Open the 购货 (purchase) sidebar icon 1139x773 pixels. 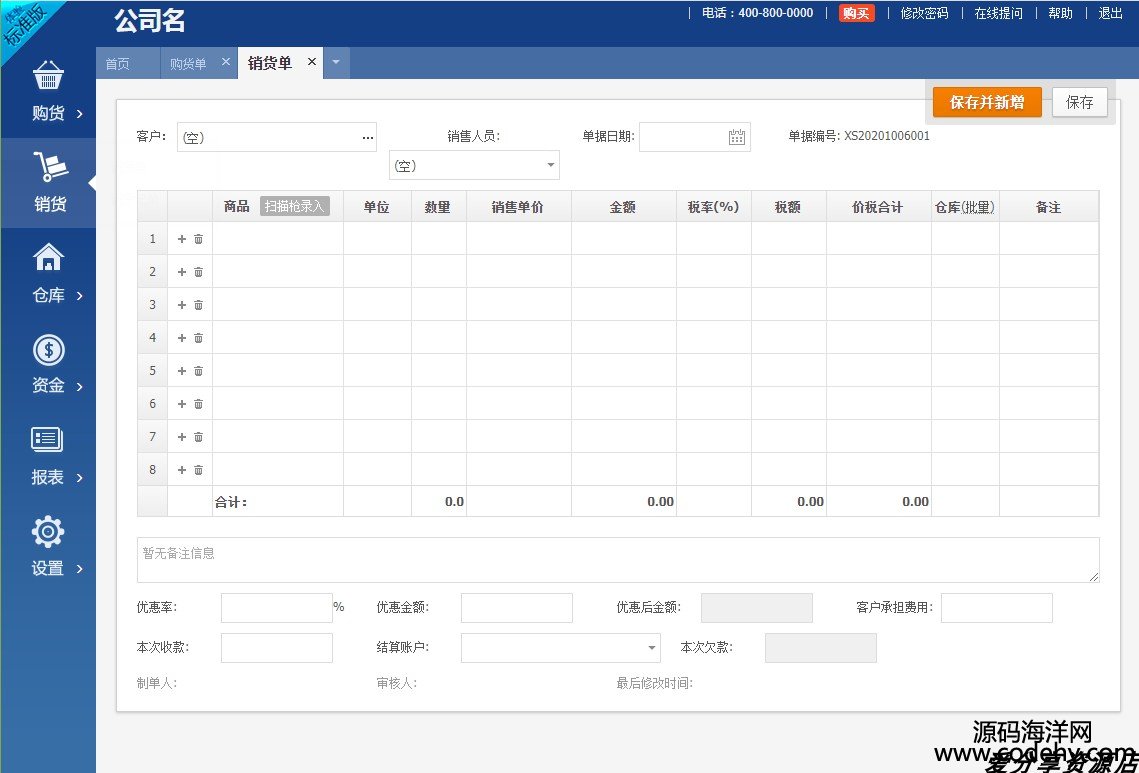48,77
